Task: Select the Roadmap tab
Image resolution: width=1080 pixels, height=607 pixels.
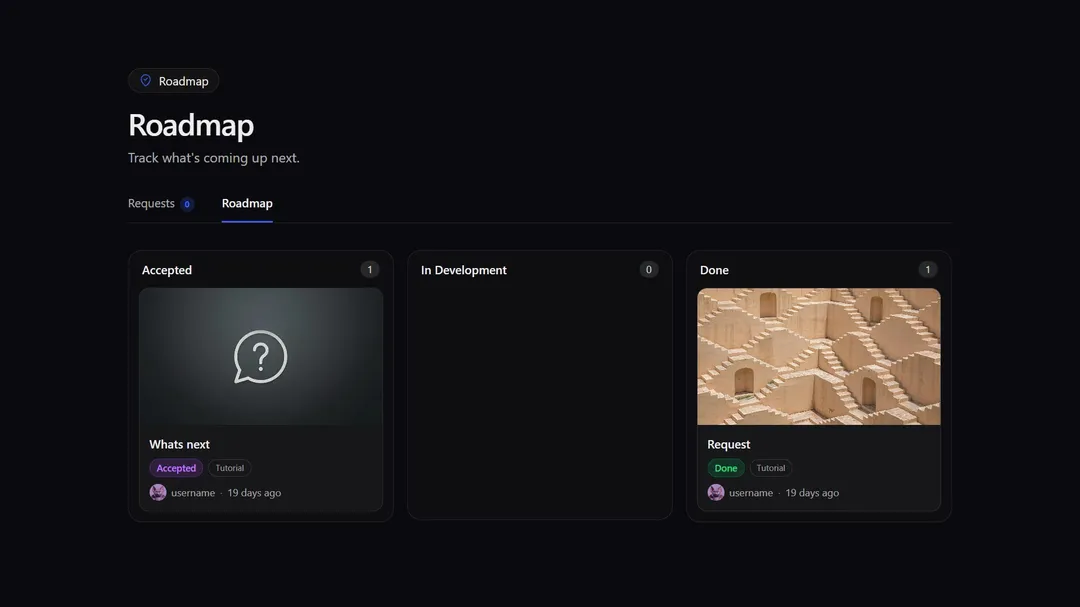Action: pyautogui.click(x=247, y=203)
